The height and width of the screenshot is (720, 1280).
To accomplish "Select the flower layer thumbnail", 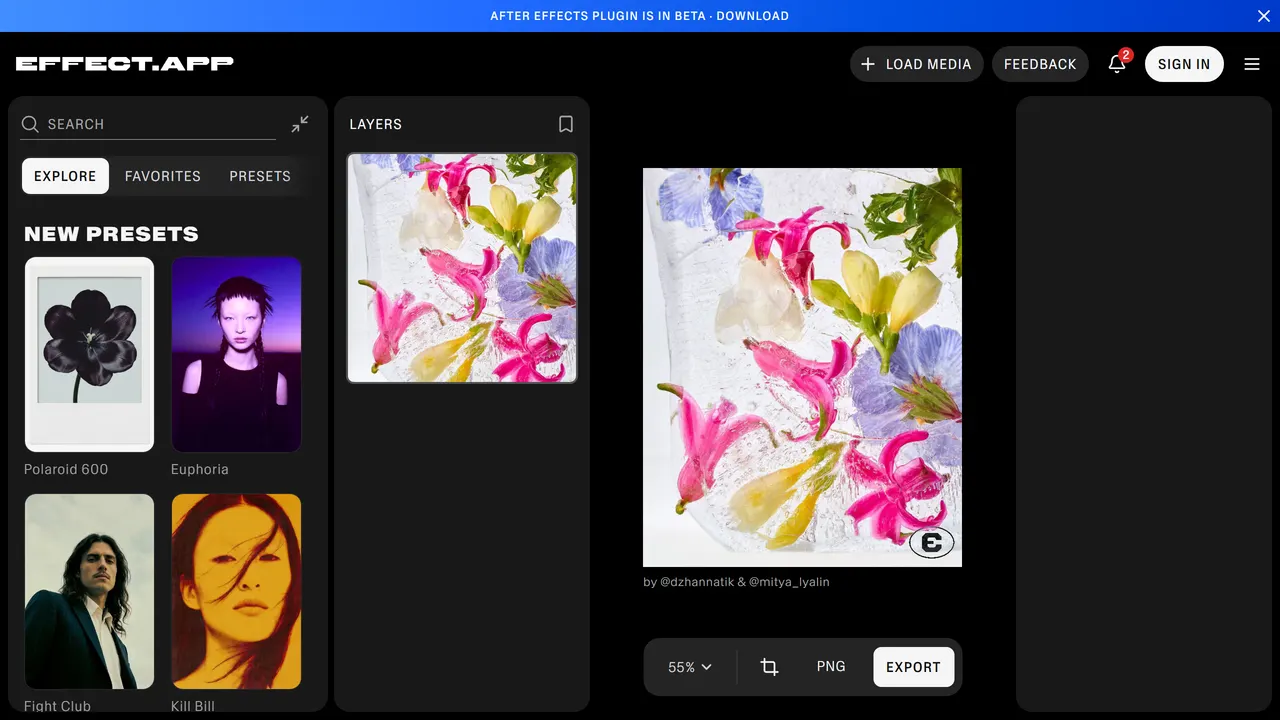I will 462,268.
